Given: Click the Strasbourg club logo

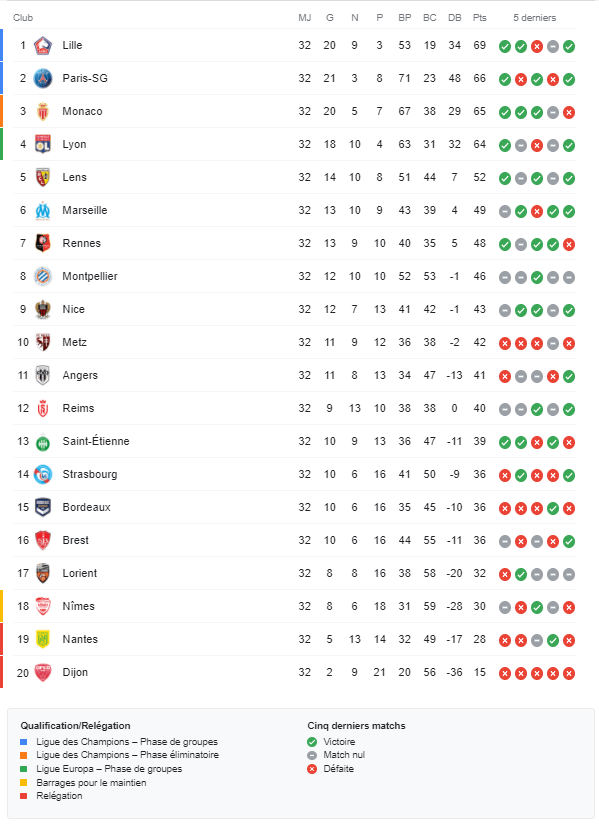Looking at the screenshot, I should (x=43, y=475).
